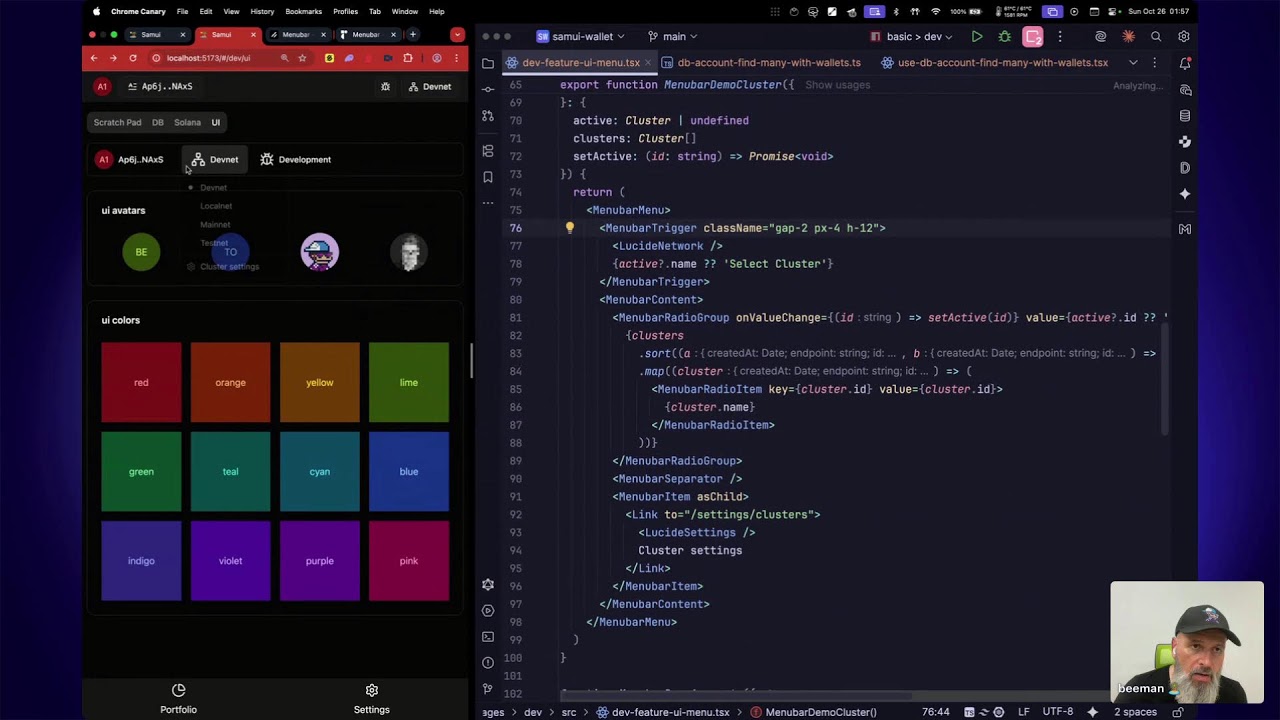
Task: Click the lightbulb intention icon on line 76
Action: [570, 228]
